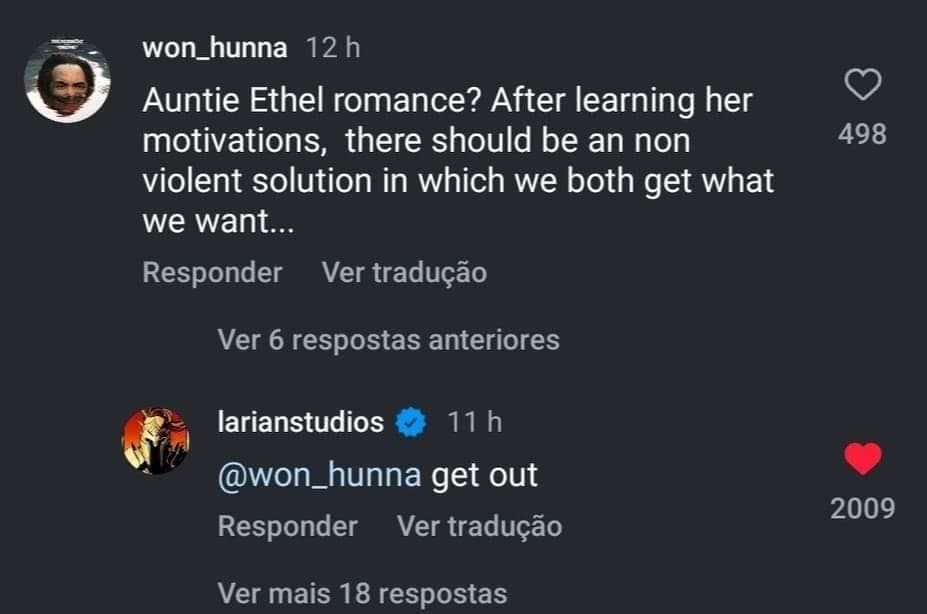The height and width of the screenshot is (614, 927).
Task: Reply to won_hunna's comment with Responder
Action: (212, 272)
